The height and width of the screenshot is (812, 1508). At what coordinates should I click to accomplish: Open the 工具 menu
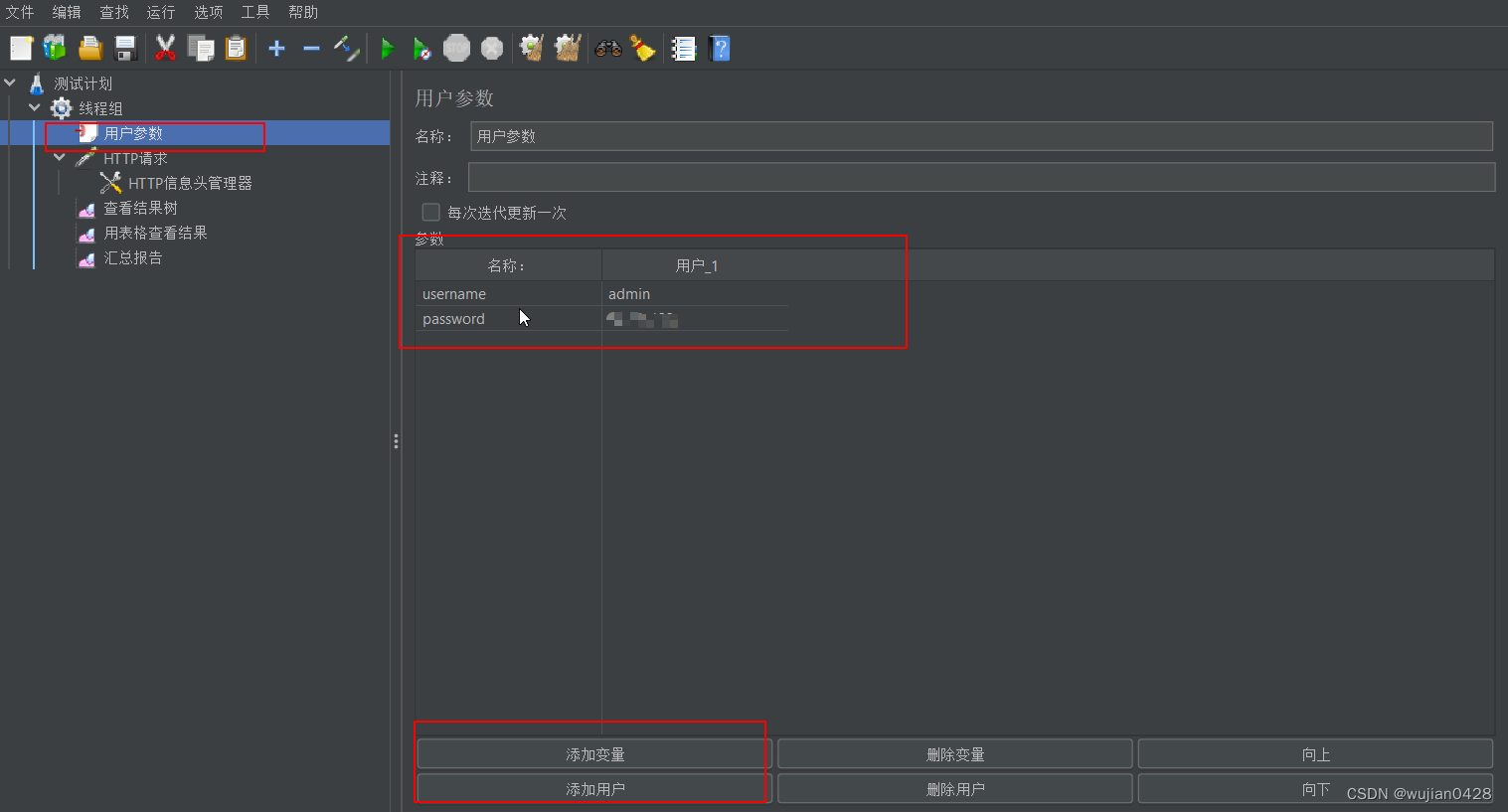coord(255,12)
